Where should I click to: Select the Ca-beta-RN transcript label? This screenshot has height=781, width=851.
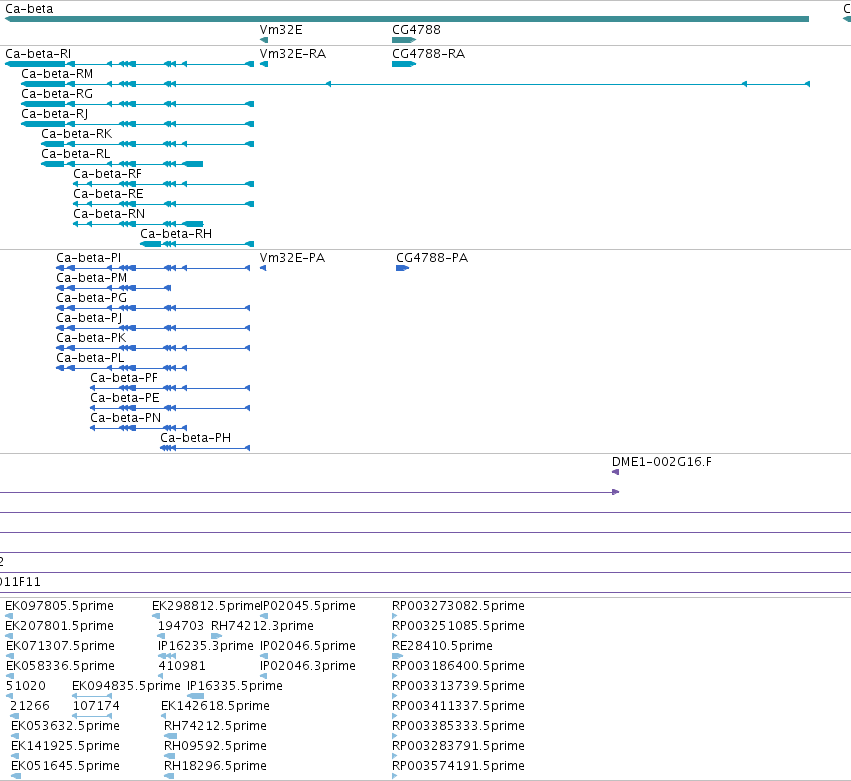pyautogui.click(x=109, y=214)
